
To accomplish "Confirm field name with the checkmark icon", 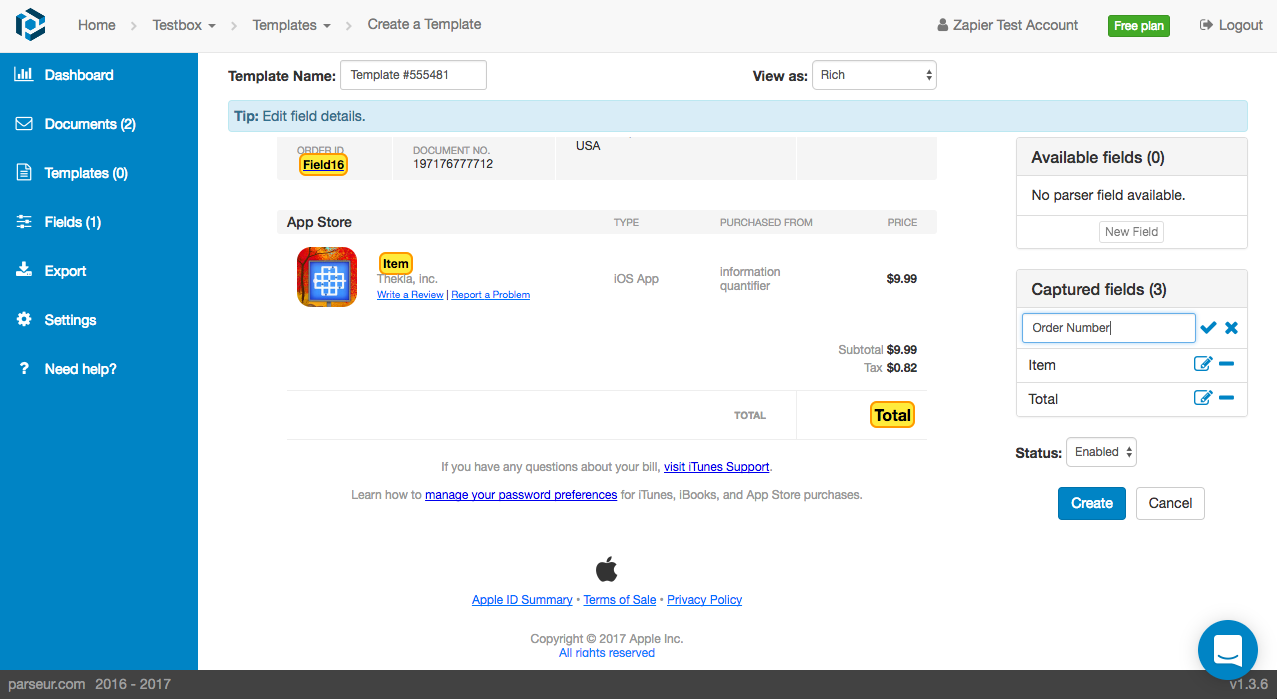I will click(x=1208, y=328).
